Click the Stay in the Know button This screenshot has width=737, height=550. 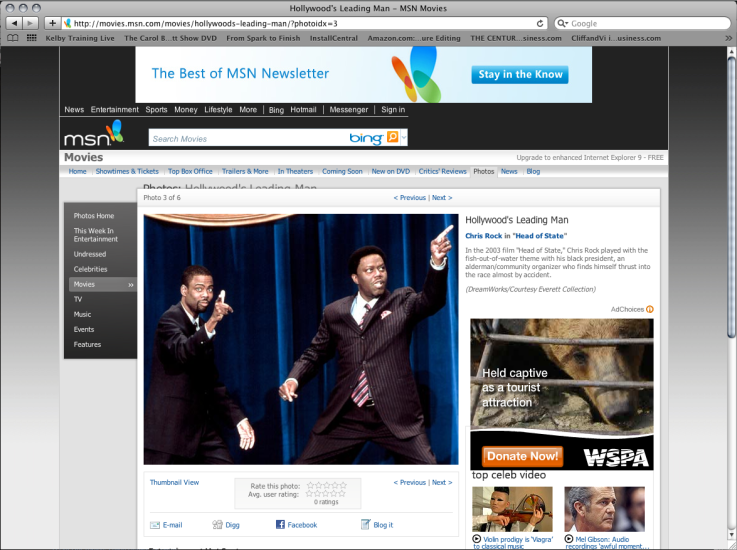point(520,75)
